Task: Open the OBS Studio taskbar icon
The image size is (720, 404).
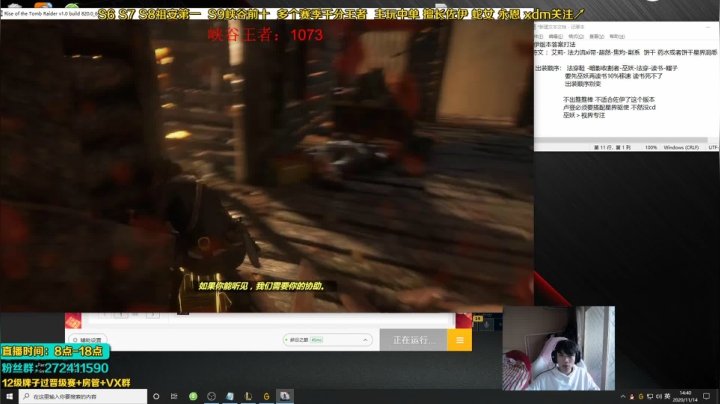Action: tap(211, 396)
